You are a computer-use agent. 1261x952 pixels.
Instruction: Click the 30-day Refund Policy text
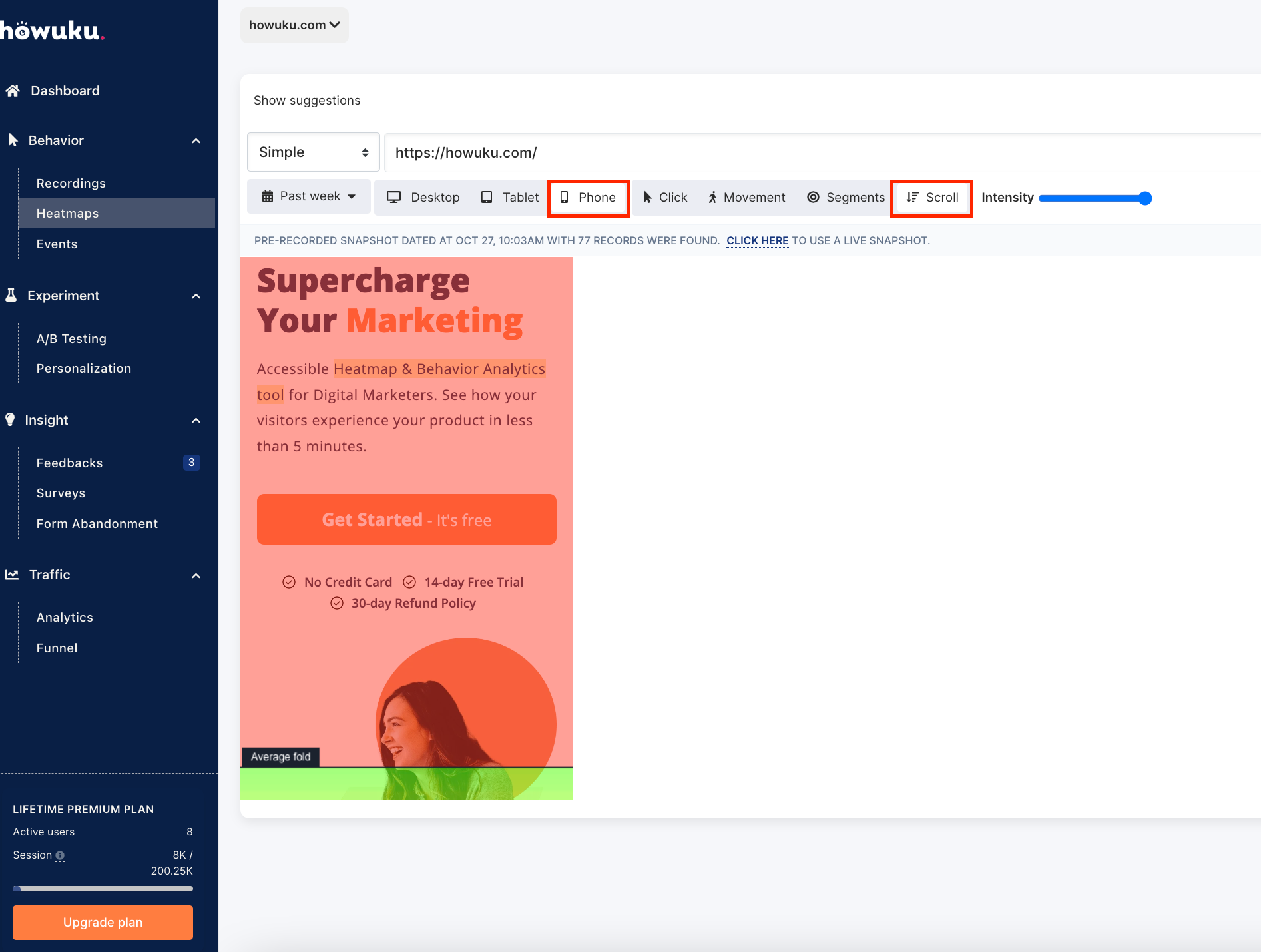(413, 603)
